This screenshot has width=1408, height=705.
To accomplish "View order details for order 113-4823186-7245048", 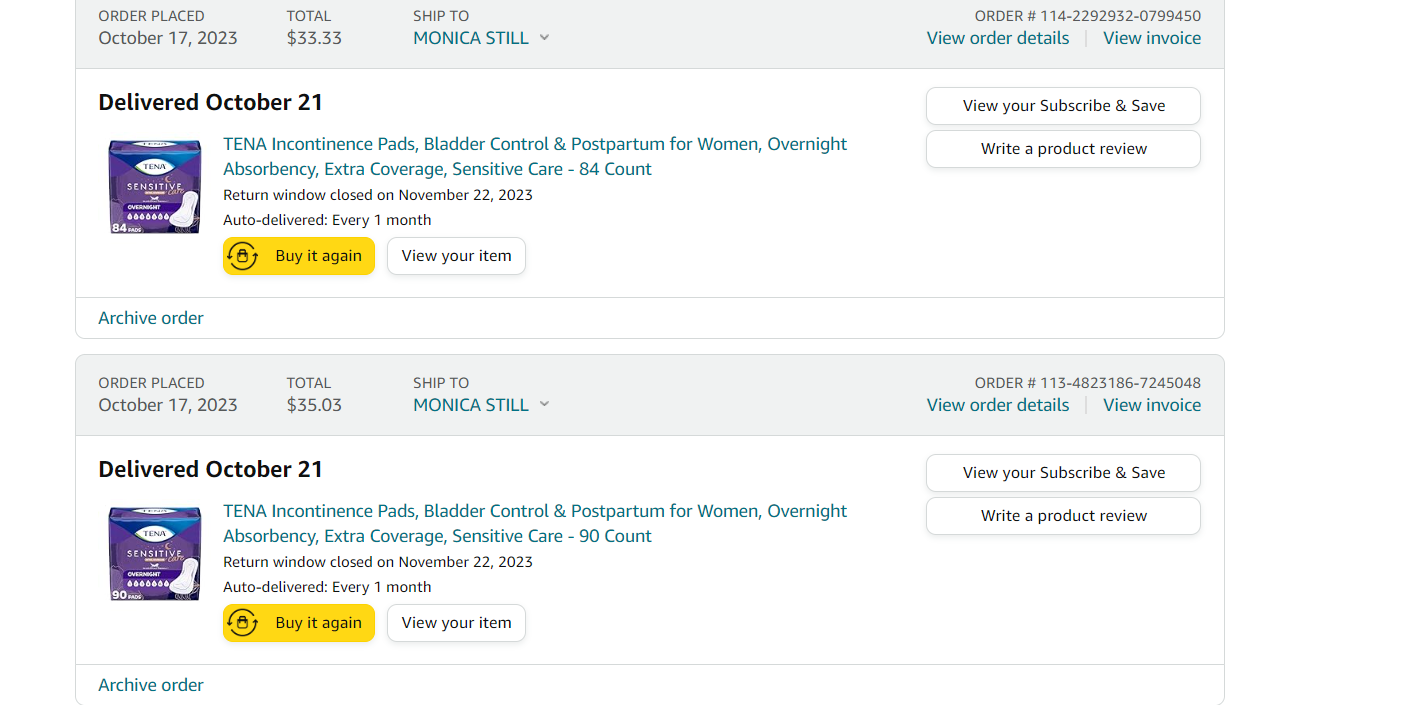I will click(997, 405).
